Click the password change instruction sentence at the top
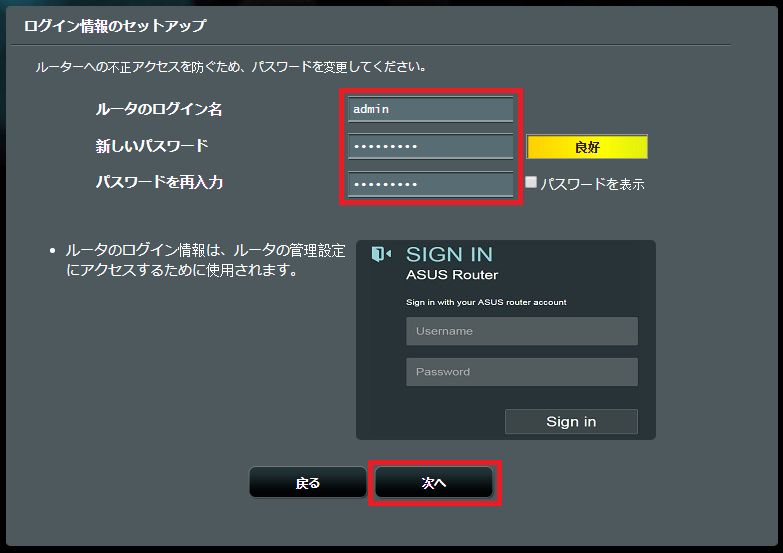The width and height of the screenshot is (783, 553). click(x=231, y=66)
